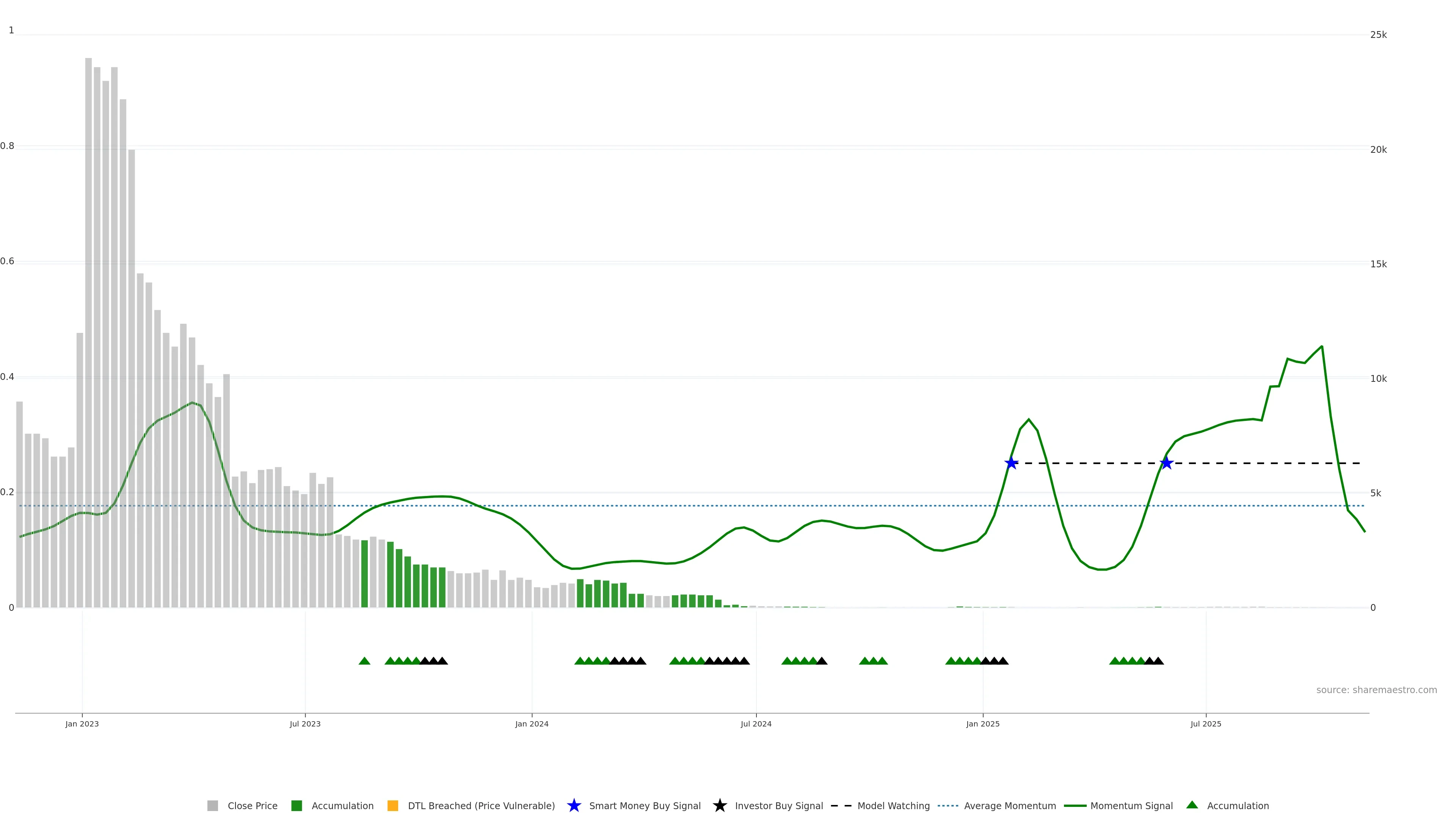Screen dimensions: 1456x819
Task: Click blue star Smart Money legend icon
Action: pos(574,806)
